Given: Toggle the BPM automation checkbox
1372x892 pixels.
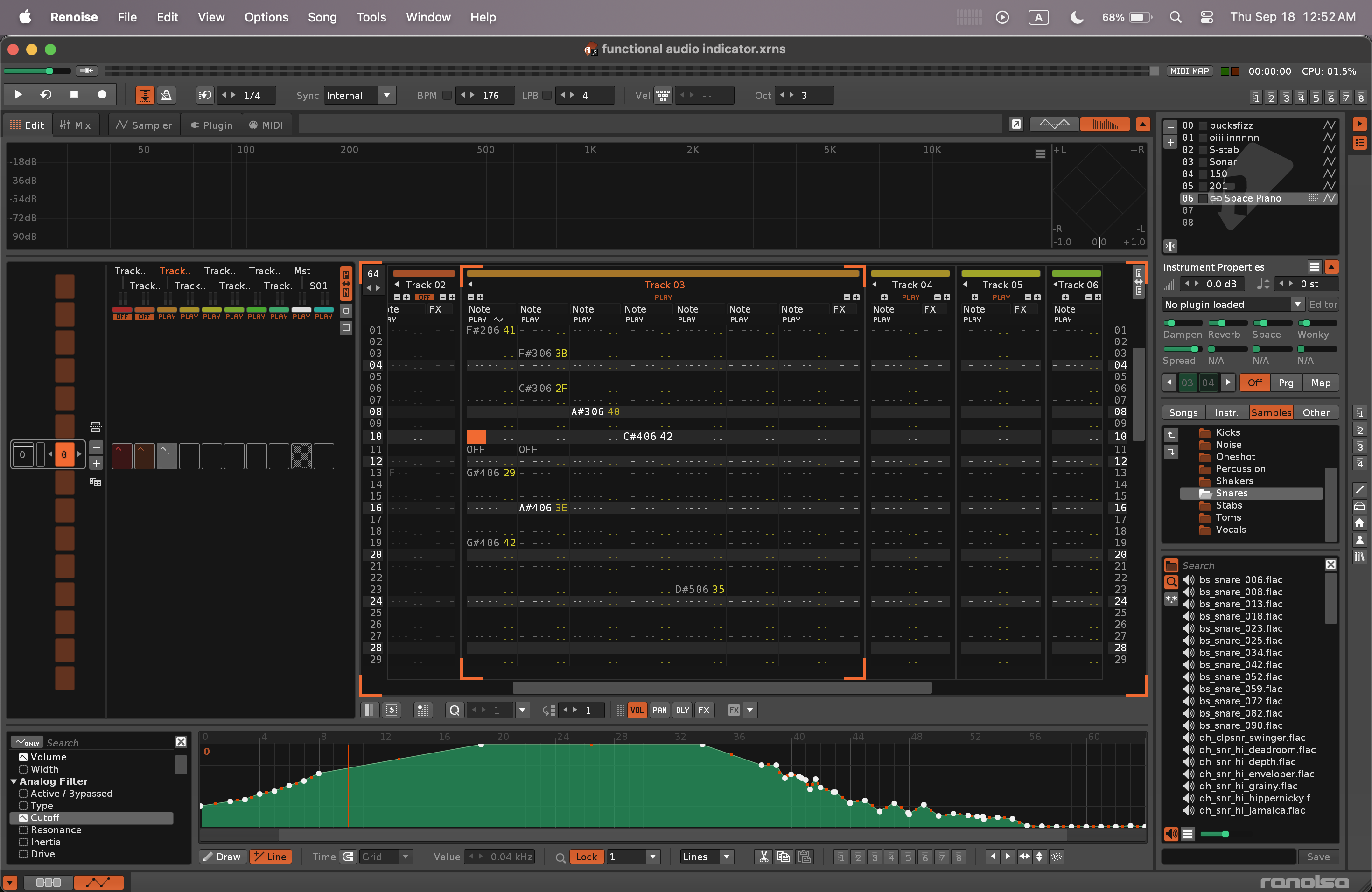Looking at the screenshot, I should [x=447, y=95].
